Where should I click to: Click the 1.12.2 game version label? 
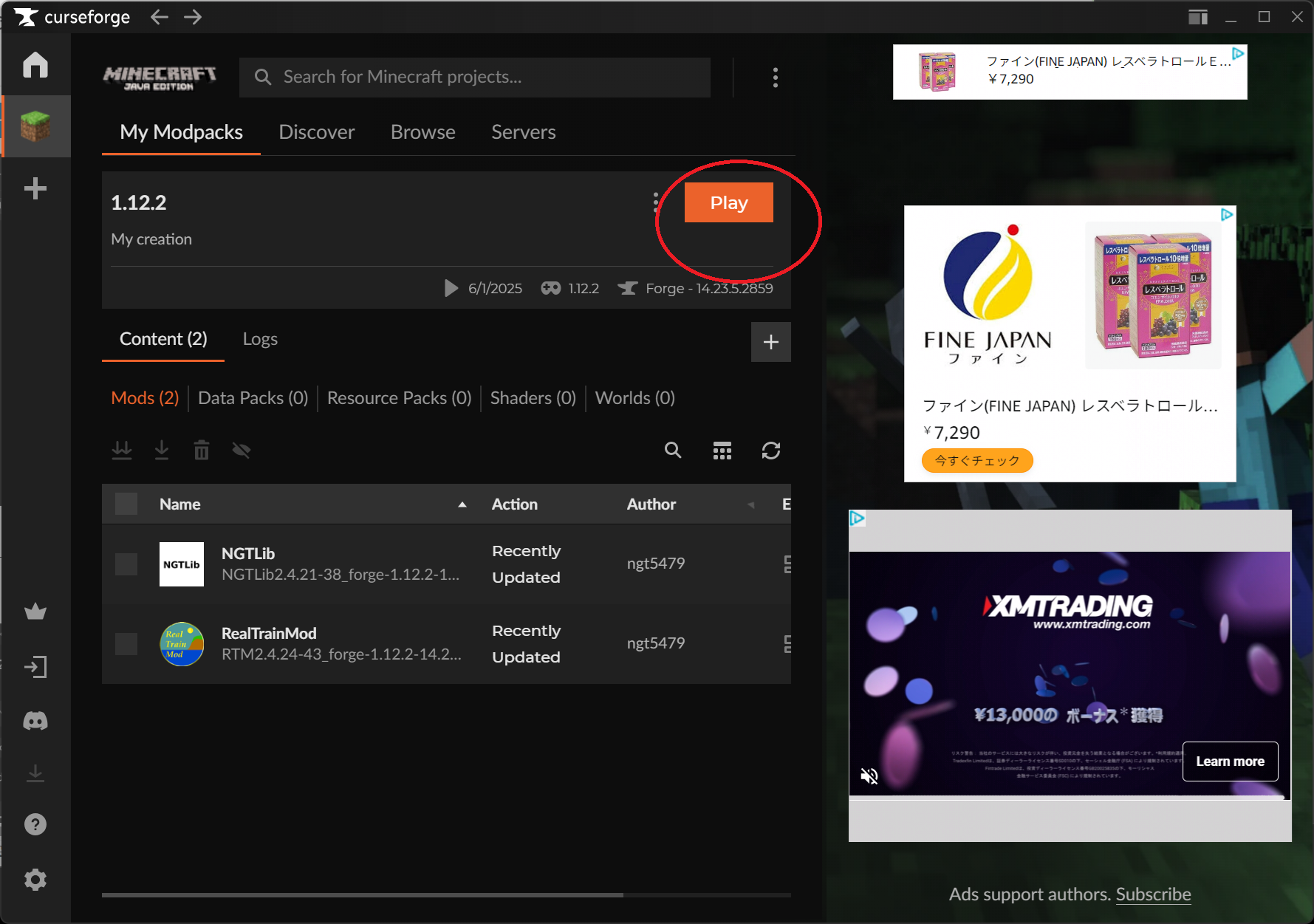pyautogui.click(x=584, y=289)
